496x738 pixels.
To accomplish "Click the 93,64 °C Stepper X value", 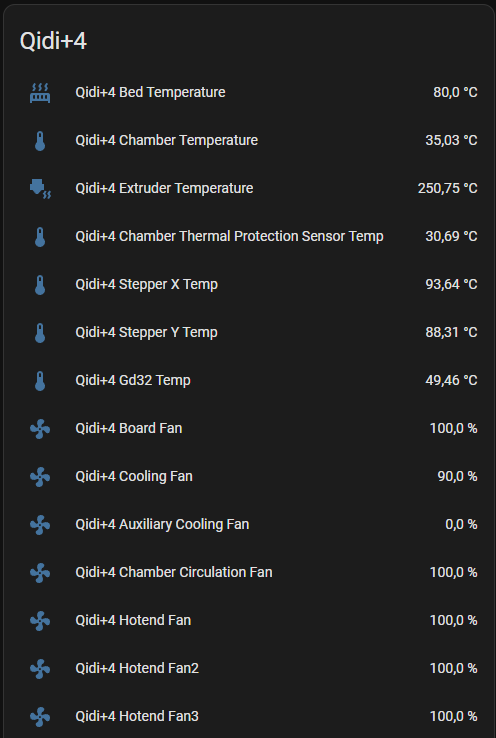I will click(x=451, y=284).
